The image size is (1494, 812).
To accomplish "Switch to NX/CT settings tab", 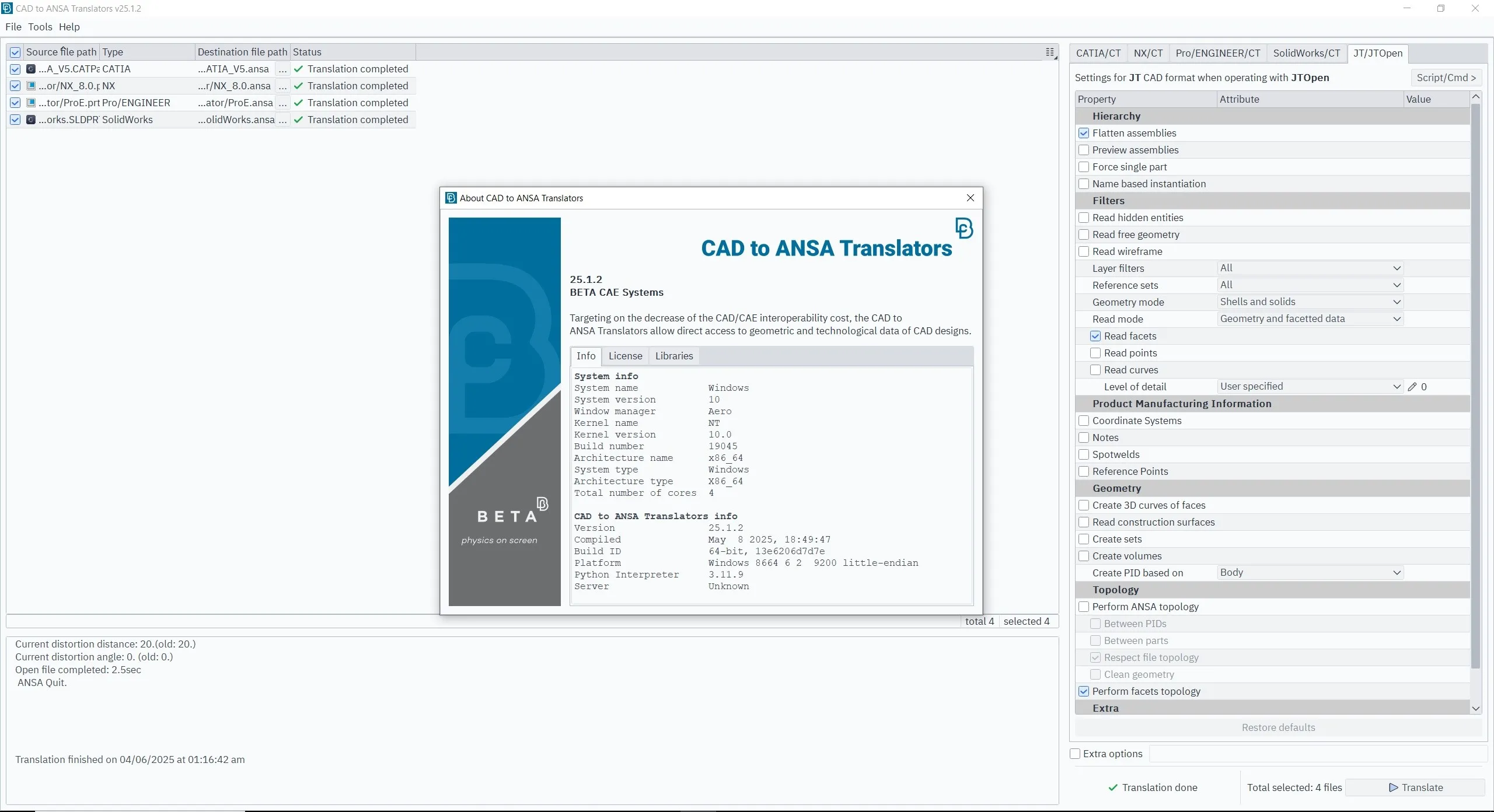I will 1148,53.
